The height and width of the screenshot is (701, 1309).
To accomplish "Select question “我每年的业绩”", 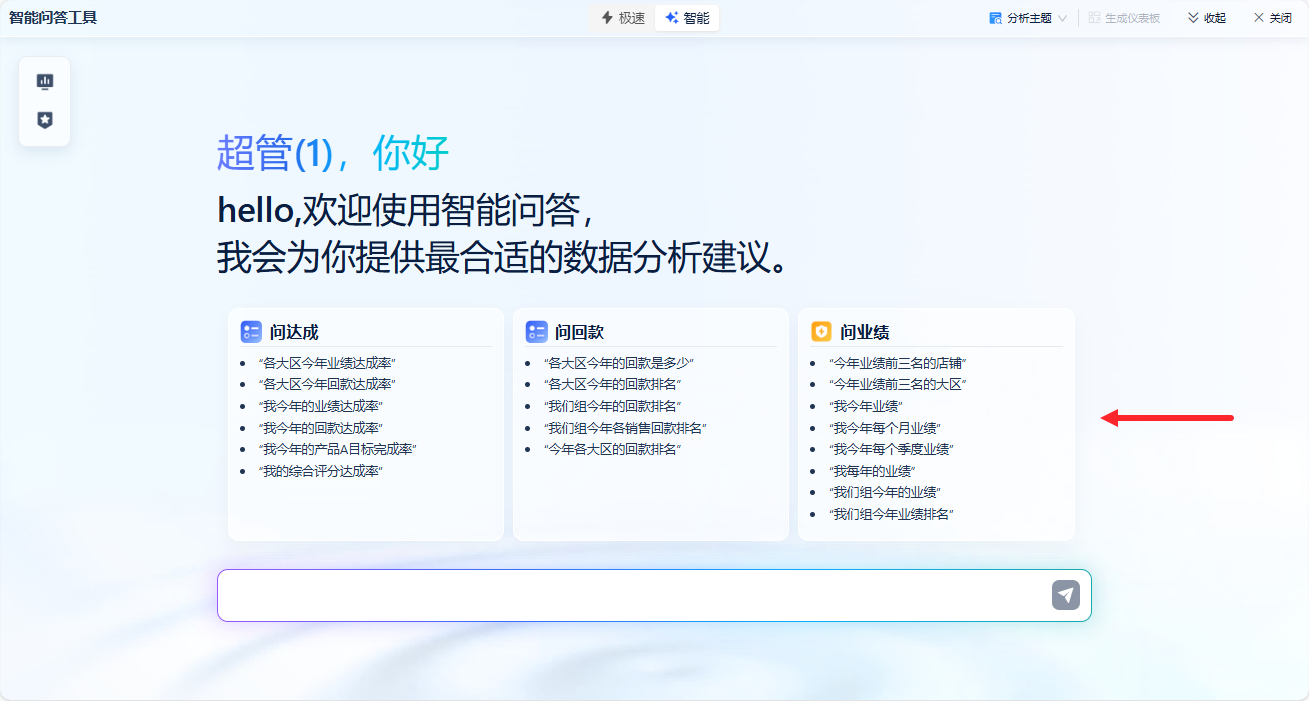I will click(x=872, y=471).
